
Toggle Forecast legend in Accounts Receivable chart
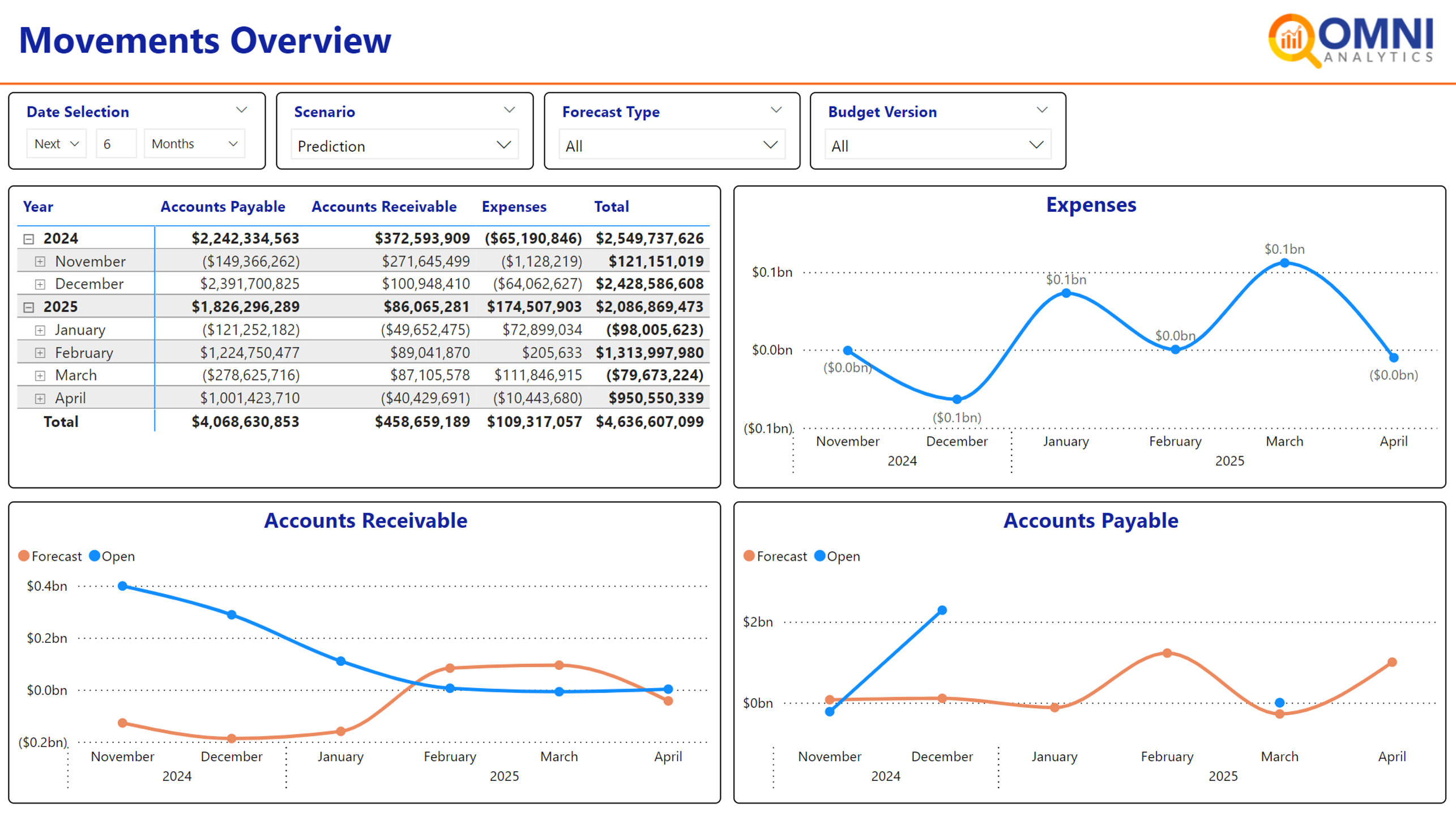coord(50,556)
